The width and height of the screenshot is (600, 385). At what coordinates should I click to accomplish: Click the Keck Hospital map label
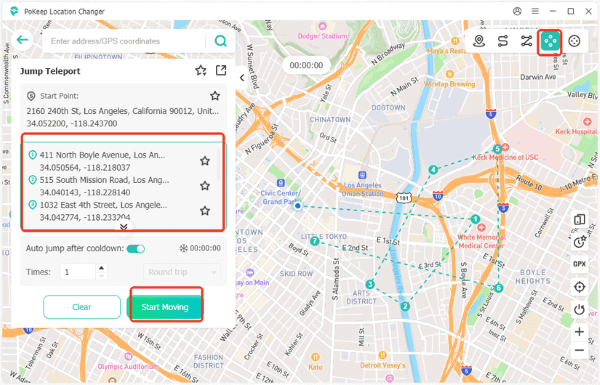click(576, 131)
